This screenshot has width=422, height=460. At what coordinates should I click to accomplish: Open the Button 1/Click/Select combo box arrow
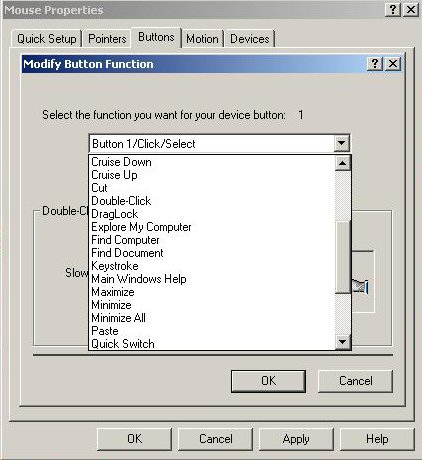[x=341, y=144]
